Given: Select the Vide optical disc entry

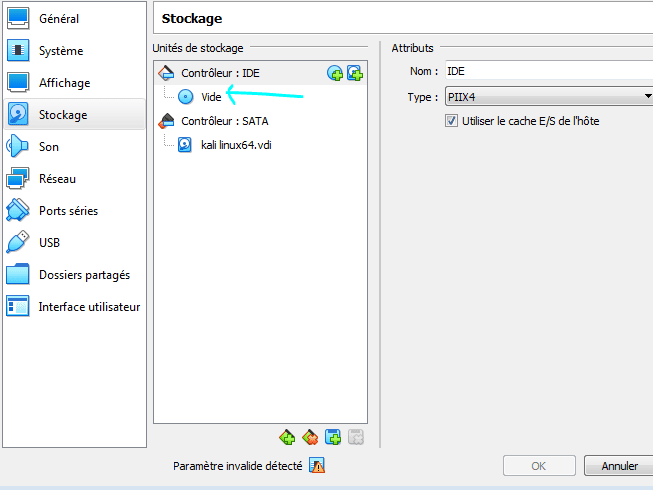Looking at the screenshot, I should (x=211, y=97).
